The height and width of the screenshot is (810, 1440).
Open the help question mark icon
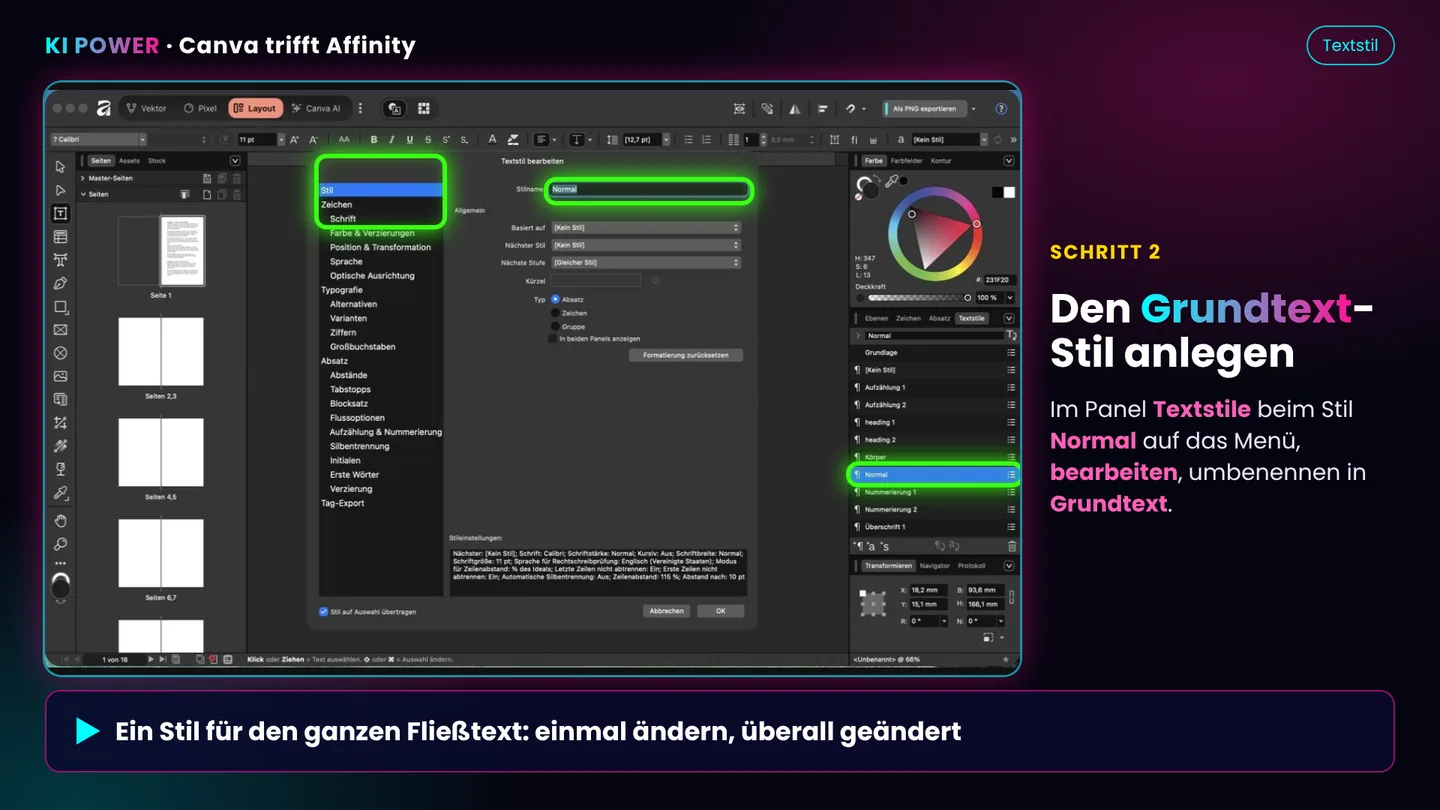(1001, 108)
